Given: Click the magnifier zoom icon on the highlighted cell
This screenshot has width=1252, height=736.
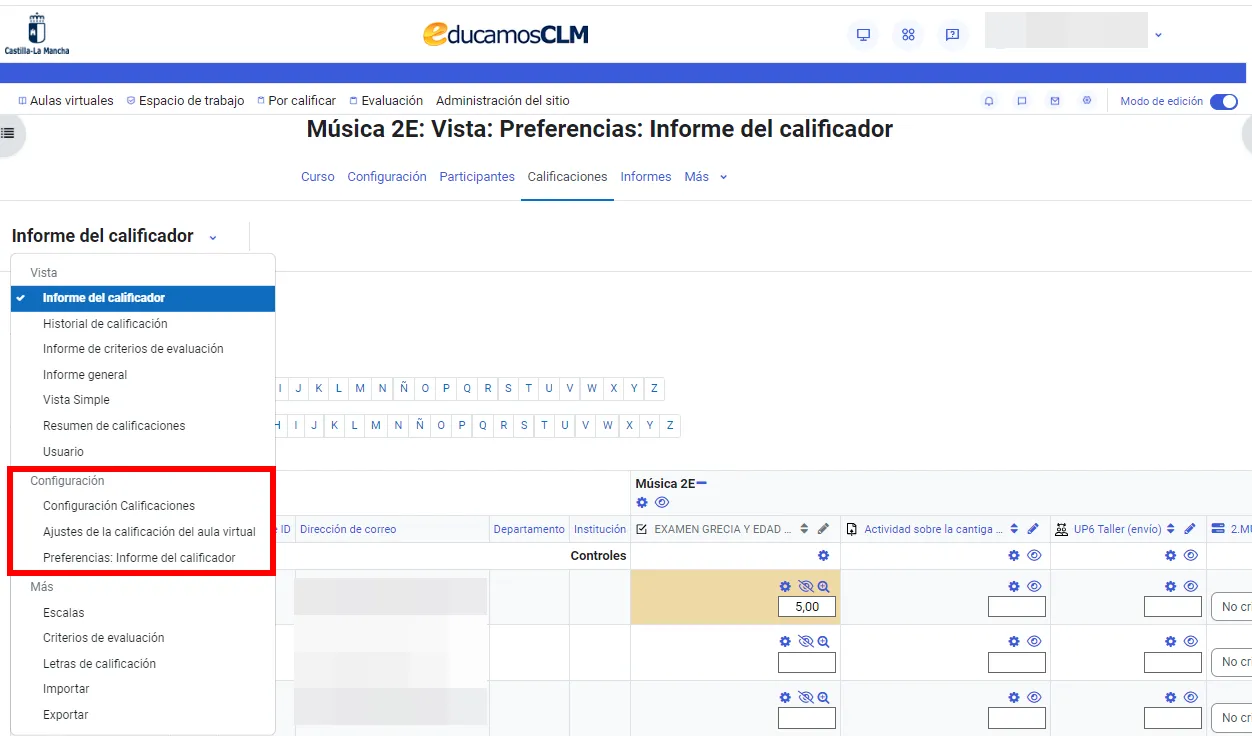Looking at the screenshot, I should coord(823,587).
